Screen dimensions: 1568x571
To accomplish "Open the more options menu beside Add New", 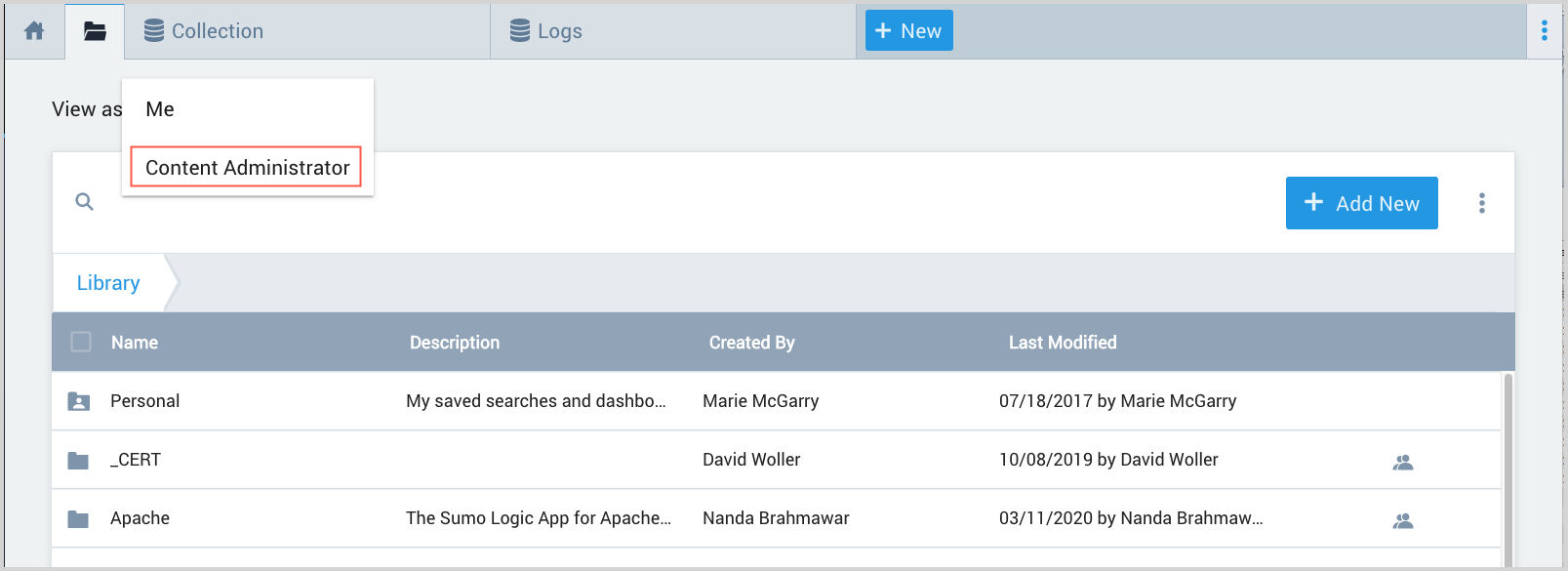I will (1481, 203).
